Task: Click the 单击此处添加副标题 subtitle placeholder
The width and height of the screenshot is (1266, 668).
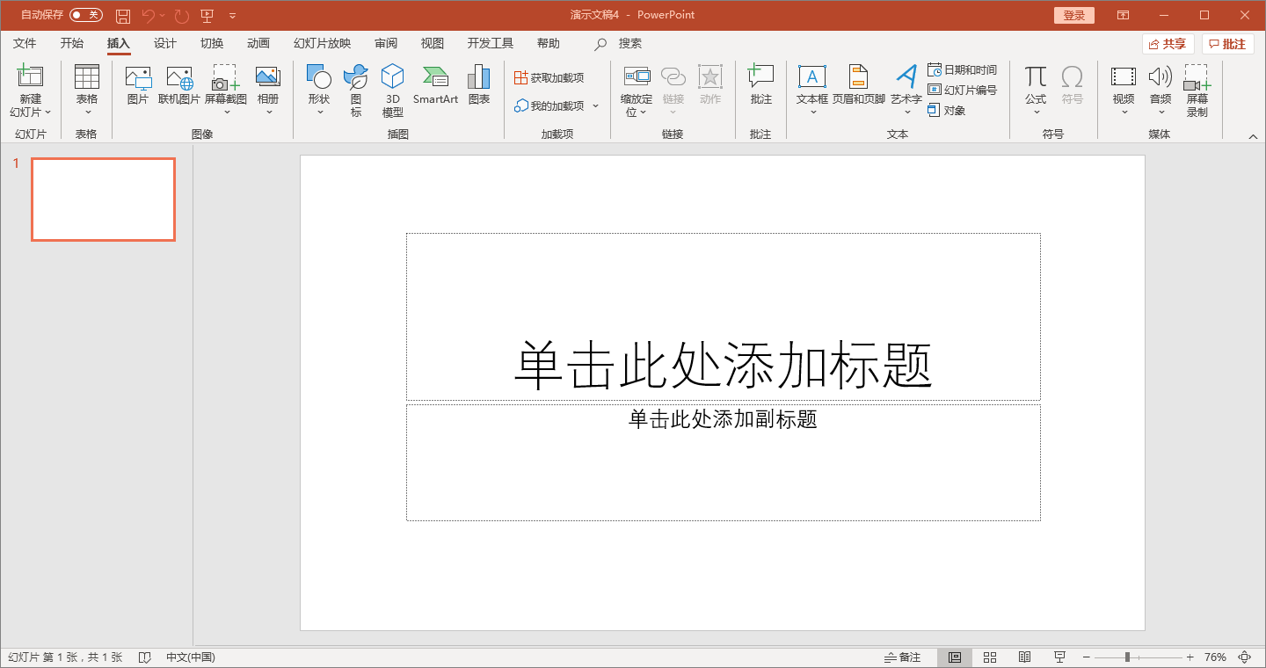Action: click(723, 462)
